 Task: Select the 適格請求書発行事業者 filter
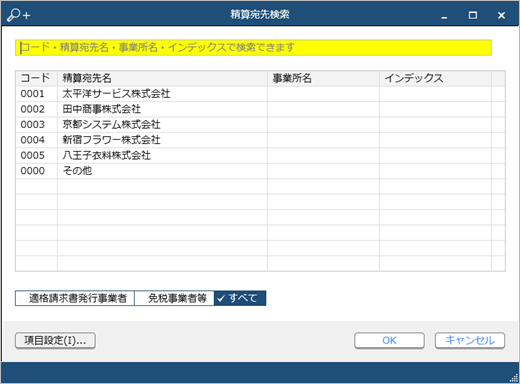(75, 298)
